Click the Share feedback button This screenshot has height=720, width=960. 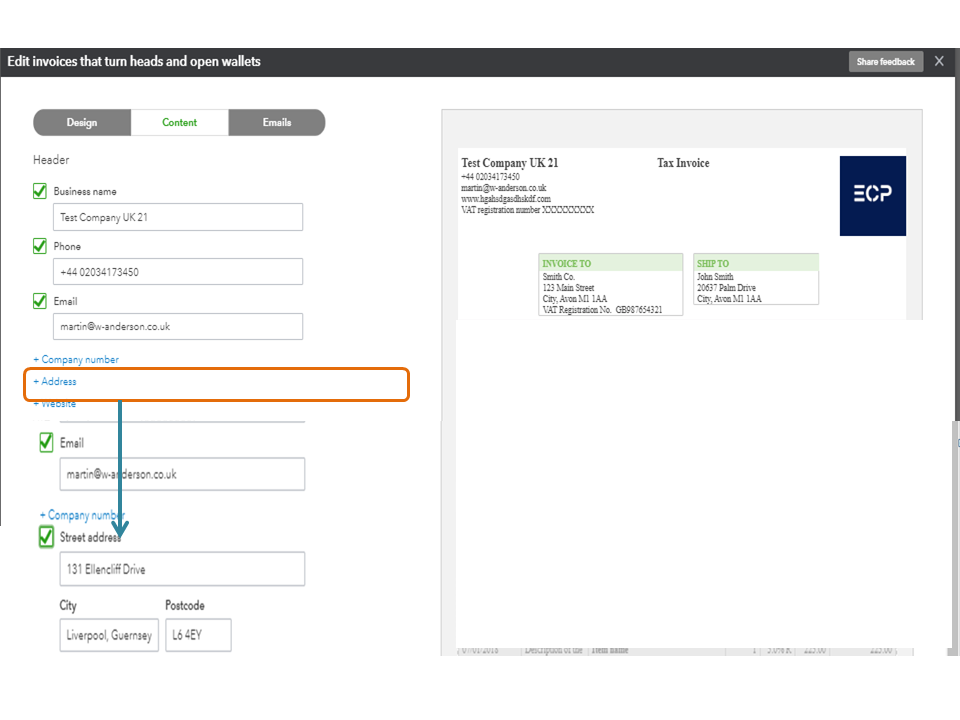coord(885,62)
